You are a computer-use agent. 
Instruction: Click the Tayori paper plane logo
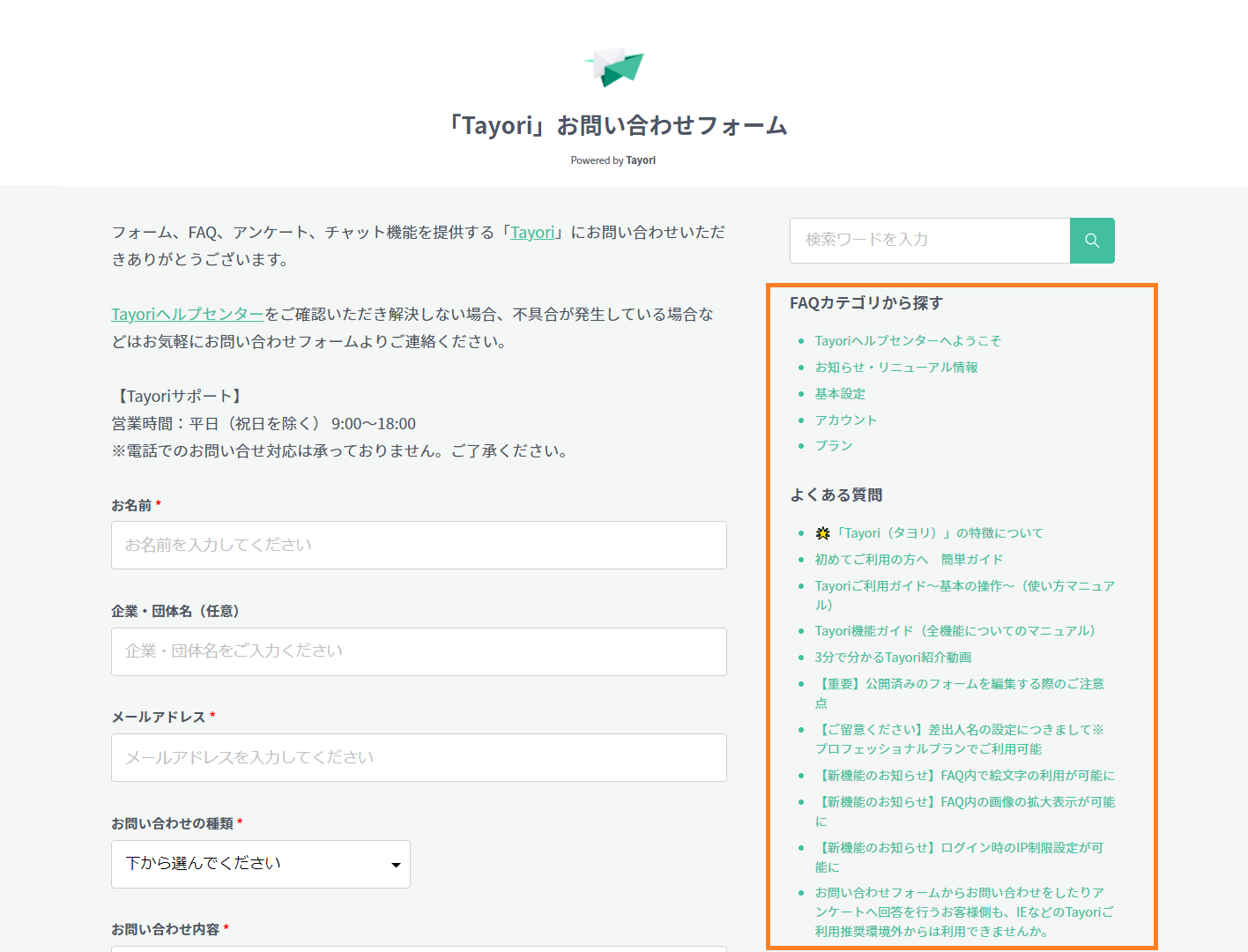pos(614,67)
